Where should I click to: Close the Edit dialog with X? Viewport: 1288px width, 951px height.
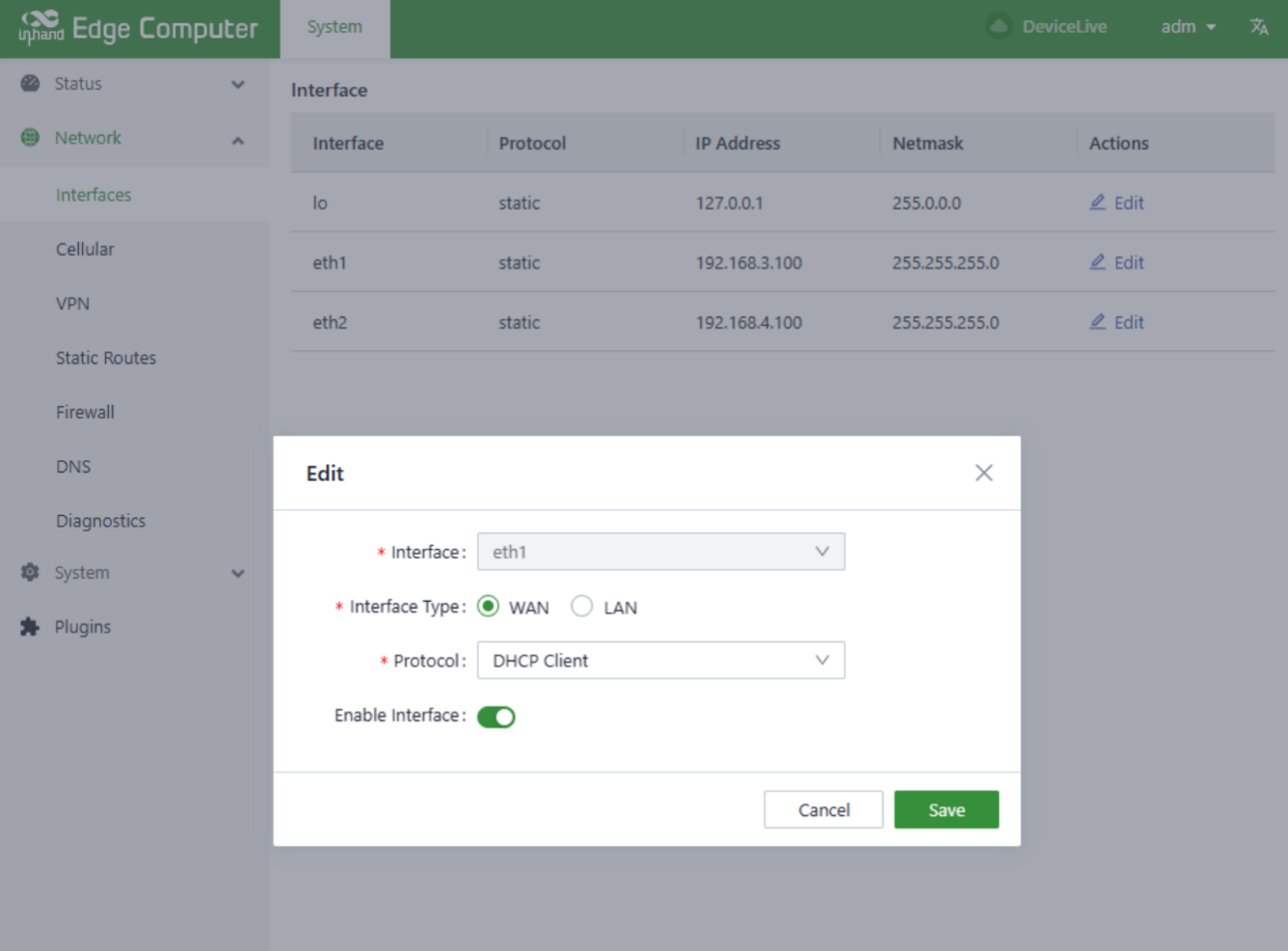[983, 473]
